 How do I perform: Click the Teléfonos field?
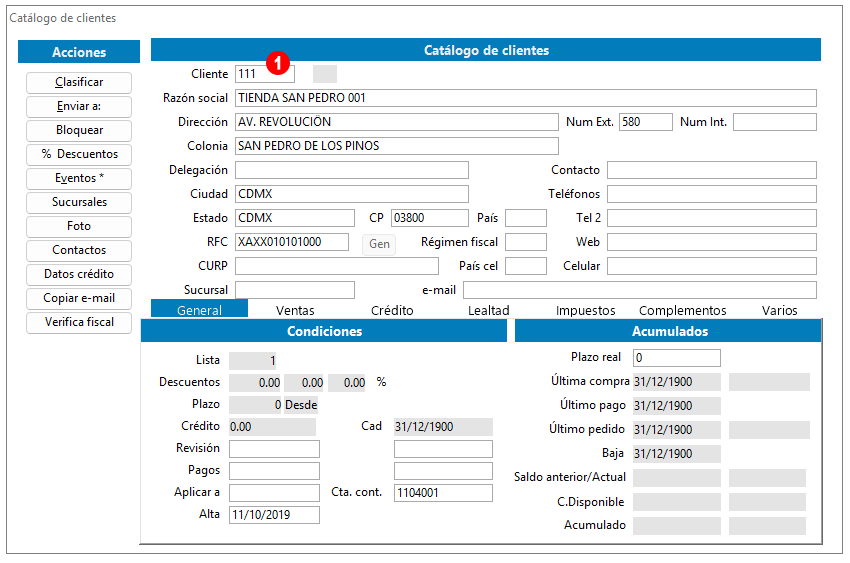click(712, 194)
